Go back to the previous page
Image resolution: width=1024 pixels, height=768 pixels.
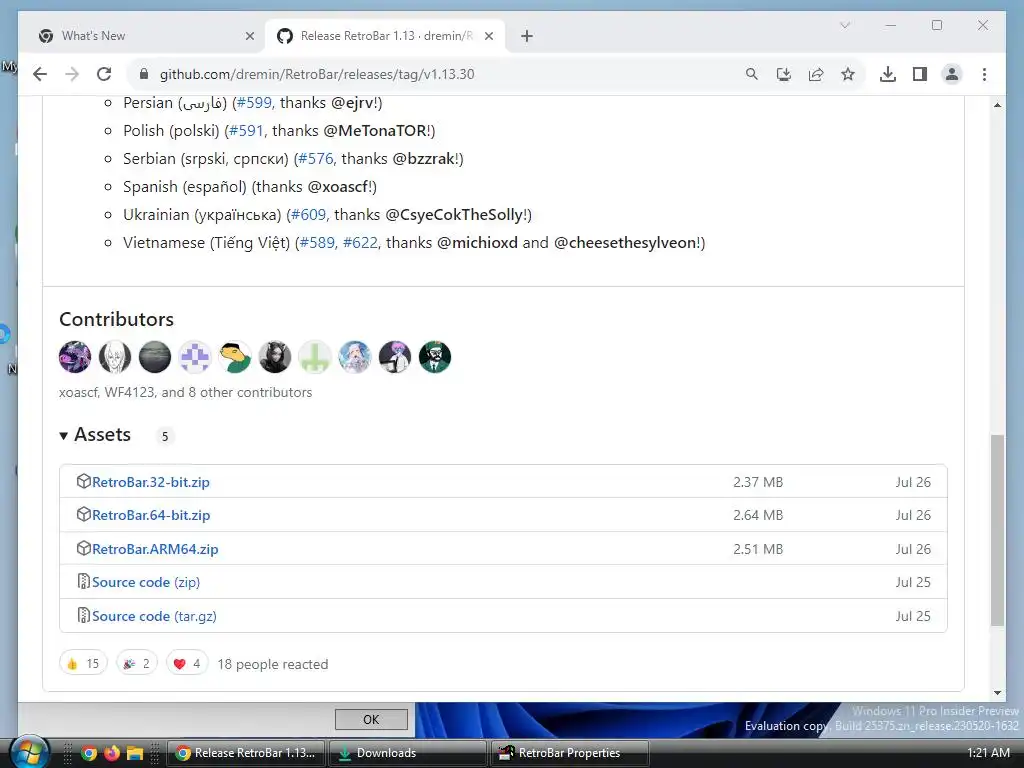coord(40,74)
